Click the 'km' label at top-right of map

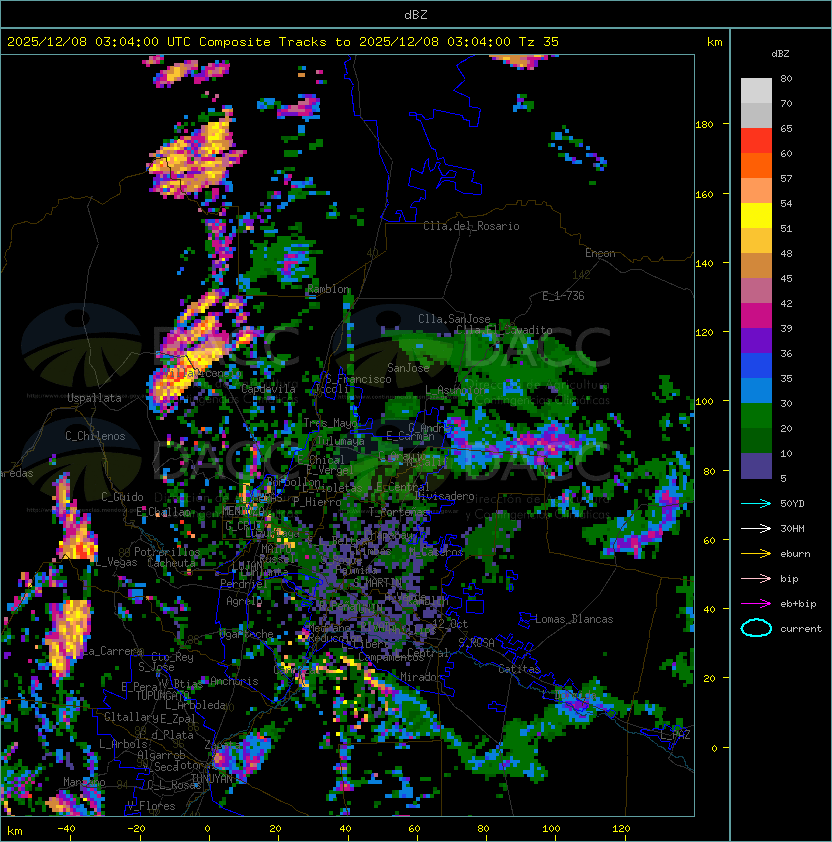coord(714,42)
